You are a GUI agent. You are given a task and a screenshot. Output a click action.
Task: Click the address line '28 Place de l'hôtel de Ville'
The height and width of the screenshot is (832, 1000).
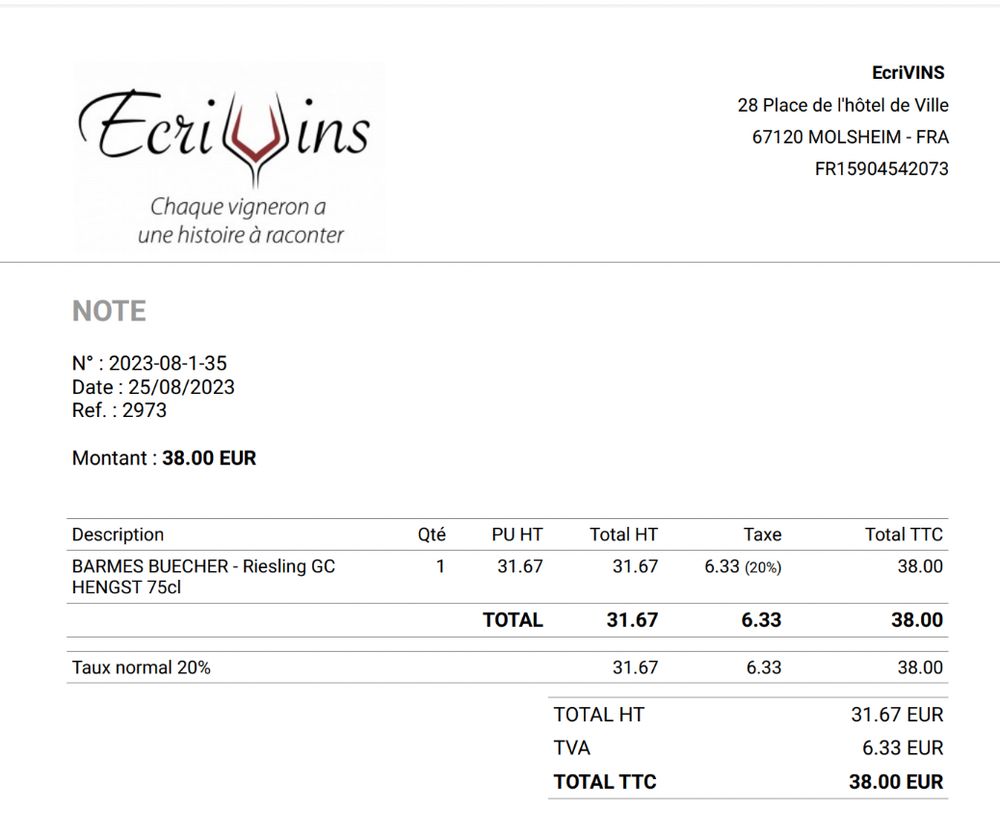pos(842,105)
